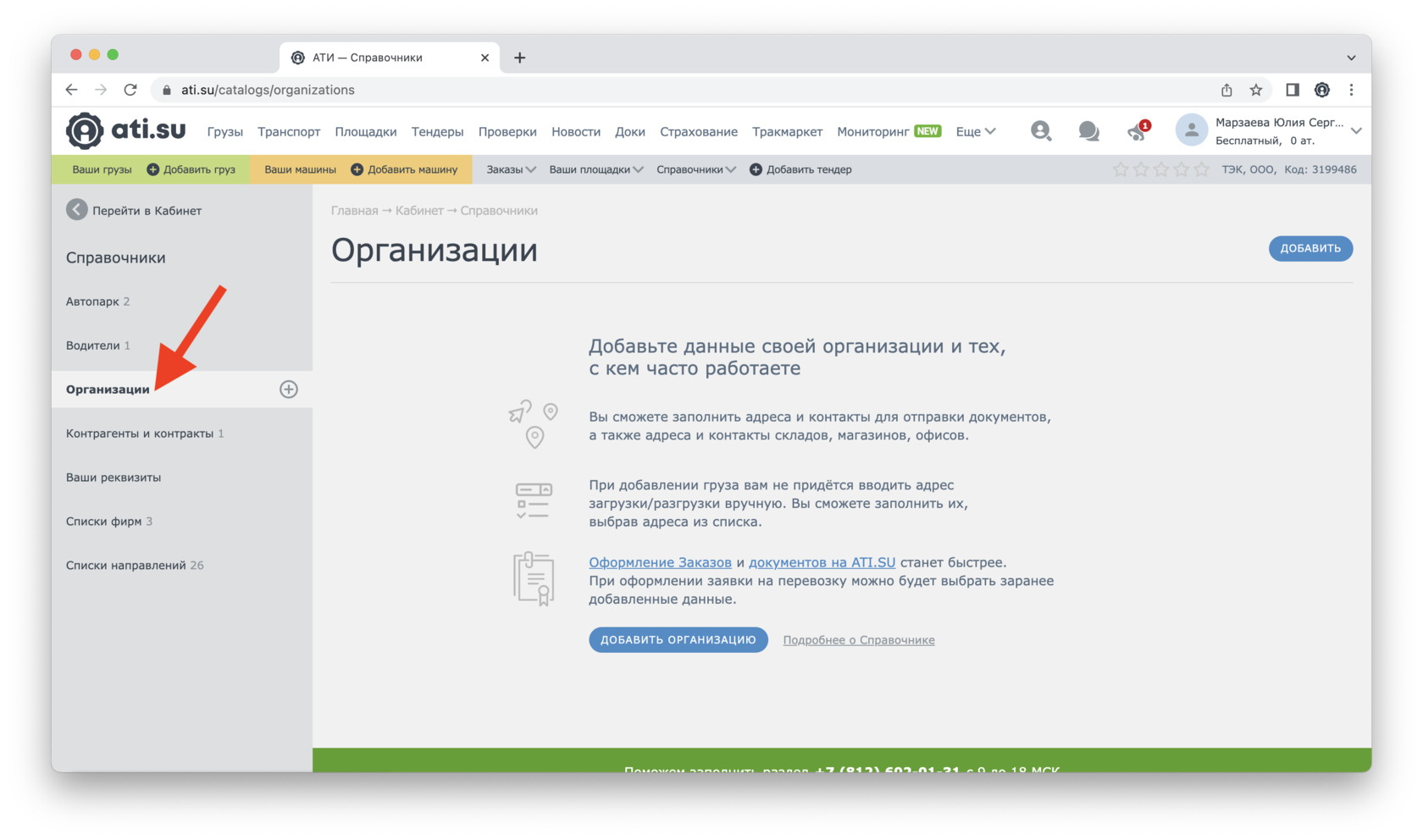
Task: Go forward in browser history
Action: 101,90
